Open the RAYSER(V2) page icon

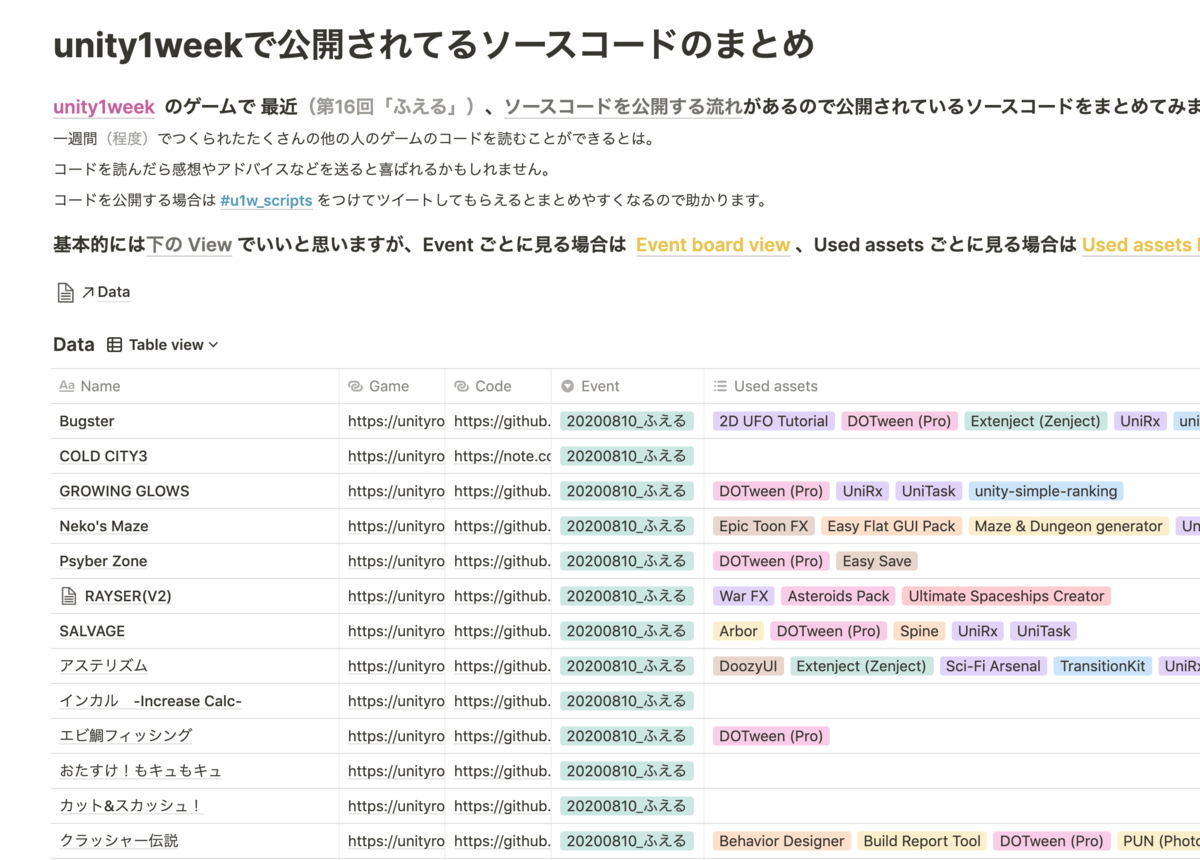tap(69, 596)
